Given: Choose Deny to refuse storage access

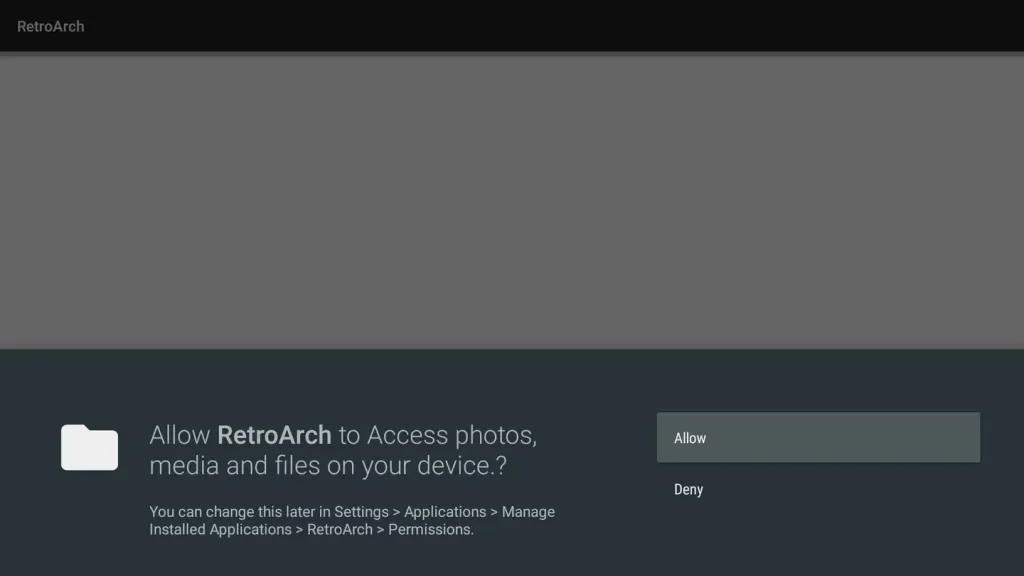Looking at the screenshot, I should point(689,489).
